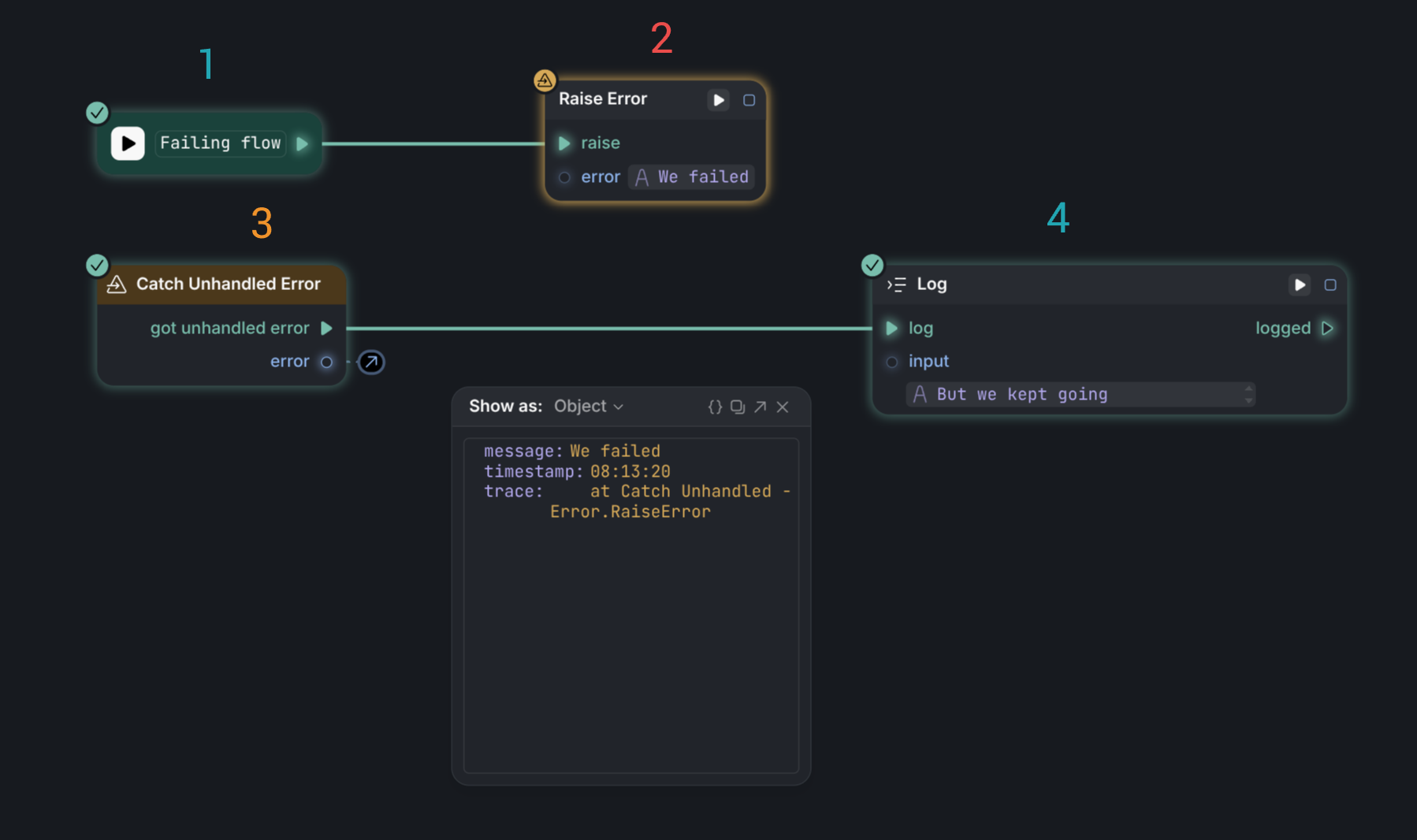Open the Show as Object dropdown
The width and height of the screenshot is (1417, 840).
click(588, 407)
